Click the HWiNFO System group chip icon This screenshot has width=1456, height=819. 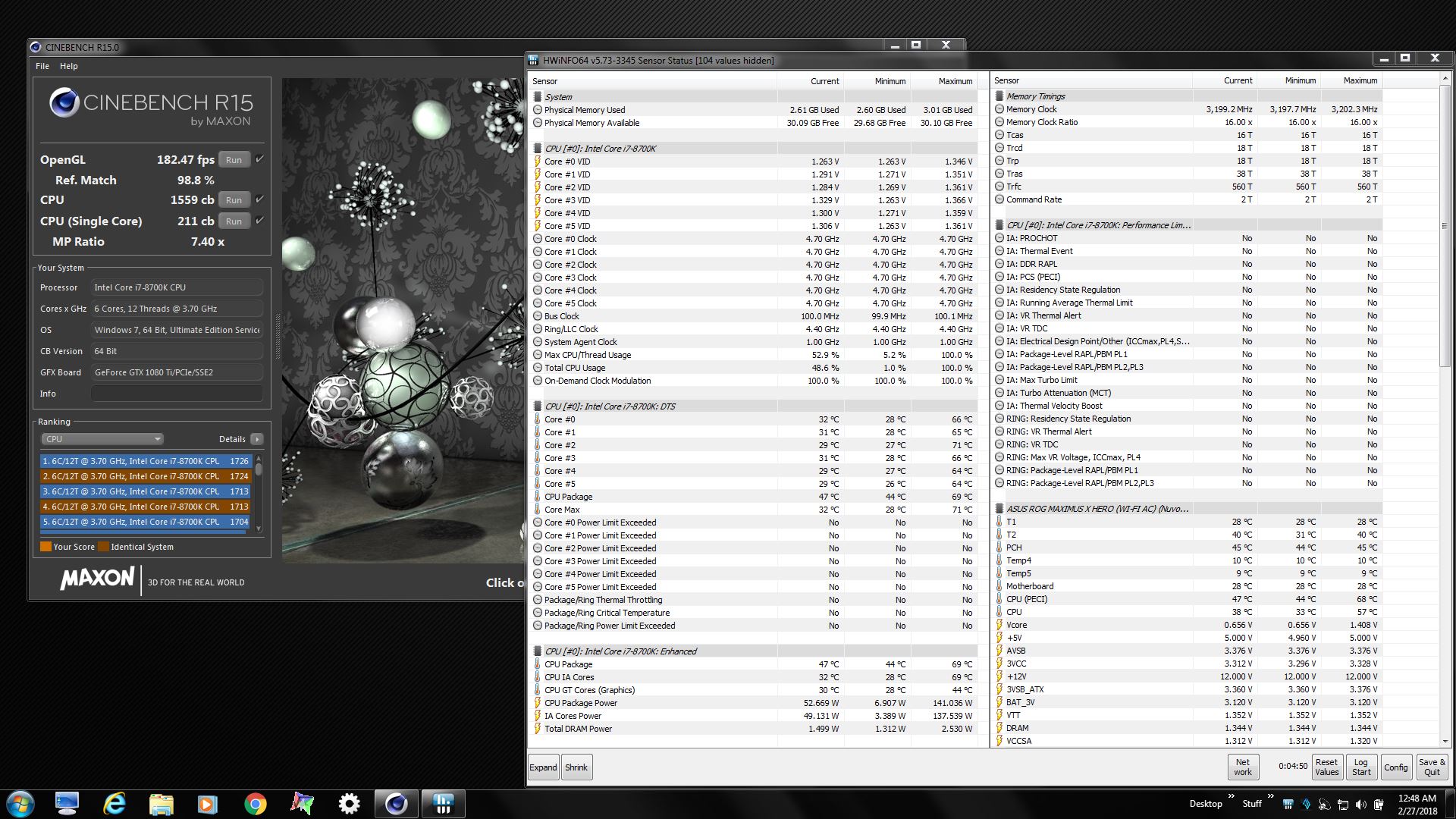[x=537, y=97]
